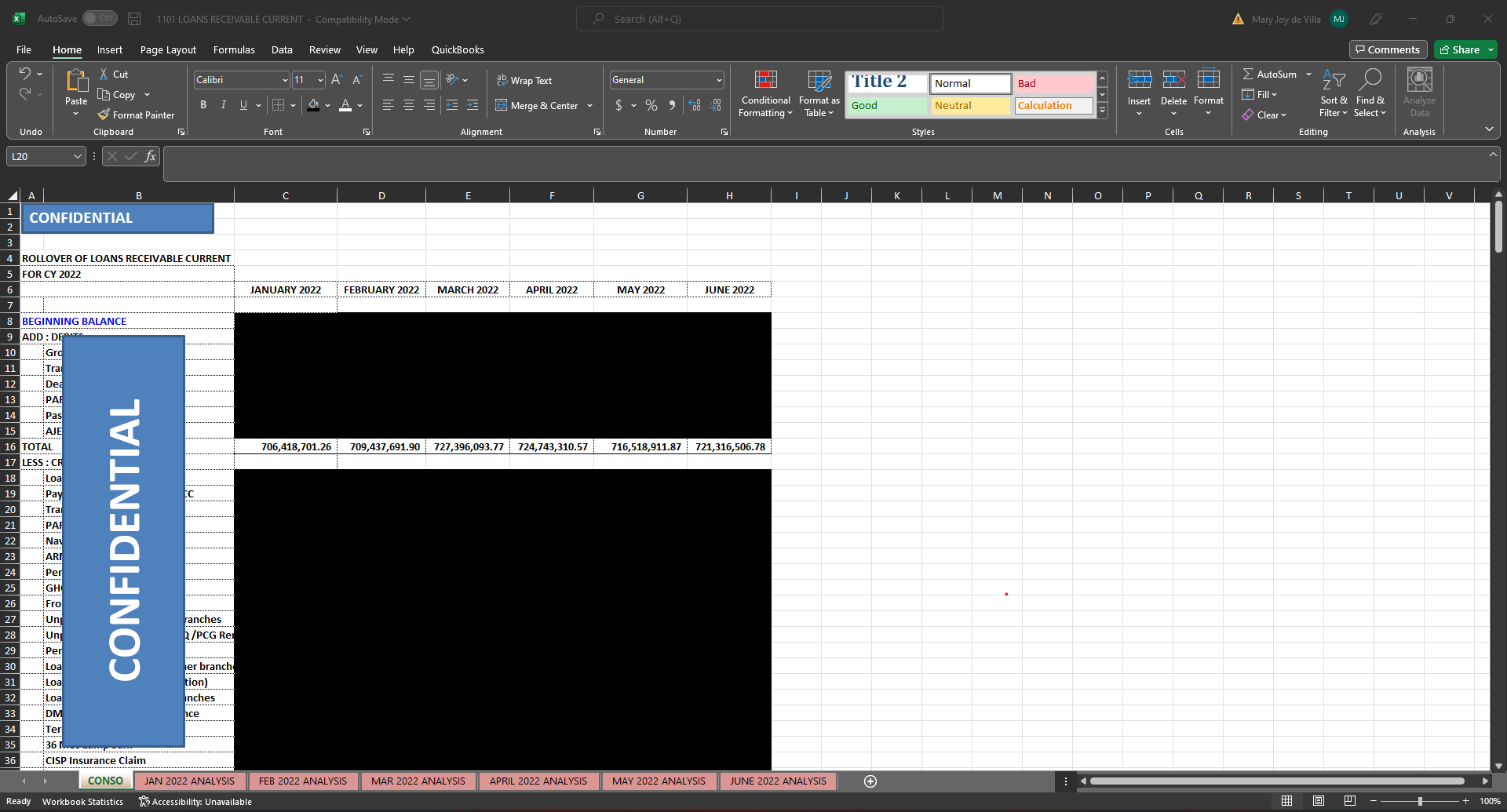
Task: Open the File menu
Action: point(24,49)
